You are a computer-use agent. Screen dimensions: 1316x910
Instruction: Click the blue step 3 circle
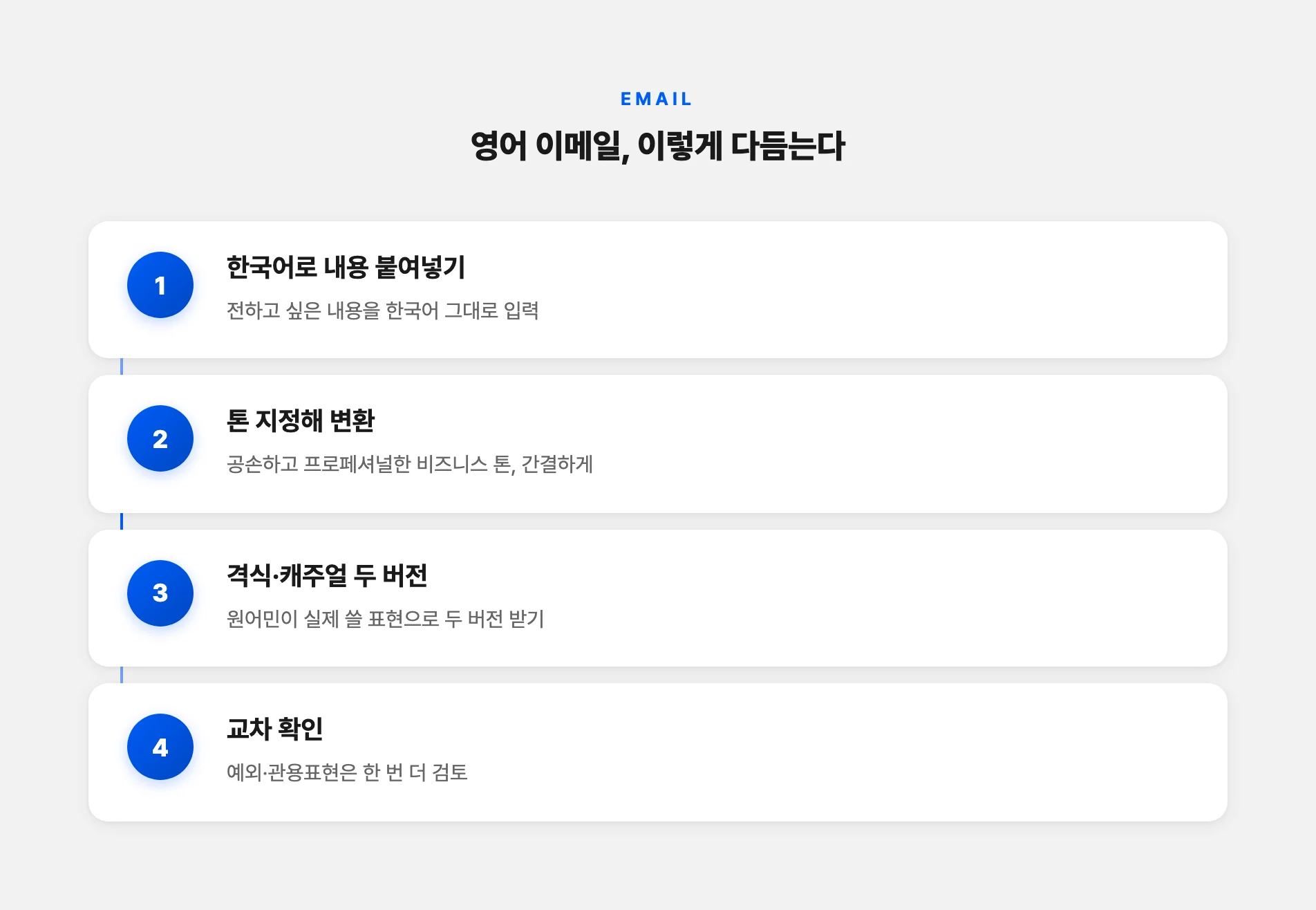coord(160,593)
